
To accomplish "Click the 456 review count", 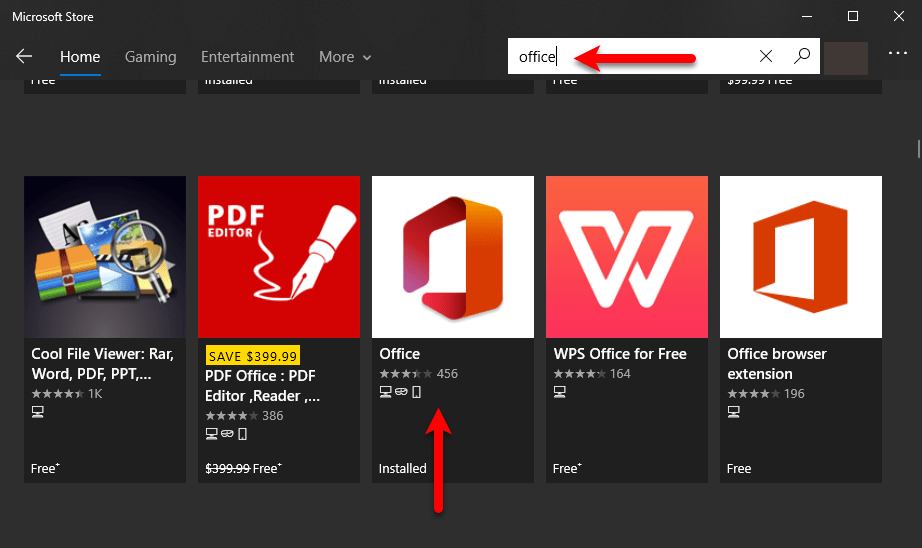I will click(x=447, y=374).
